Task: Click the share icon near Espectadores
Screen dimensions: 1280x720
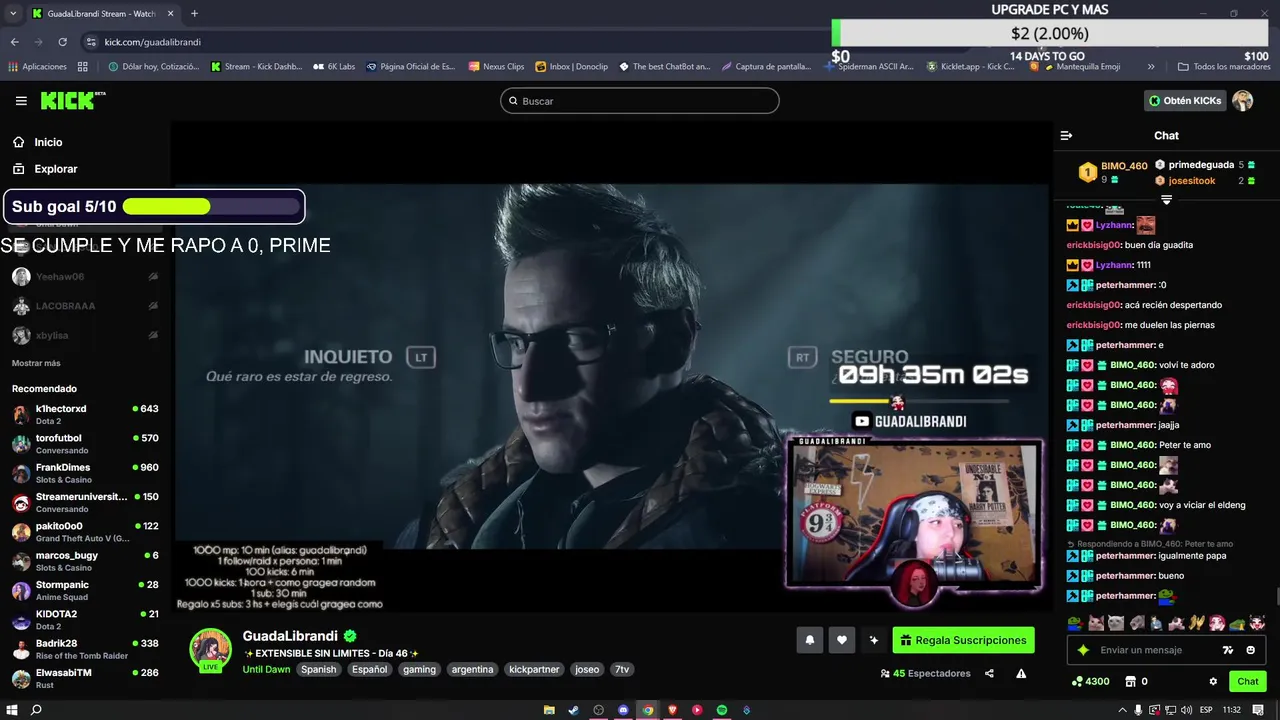Action: coord(989,674)
